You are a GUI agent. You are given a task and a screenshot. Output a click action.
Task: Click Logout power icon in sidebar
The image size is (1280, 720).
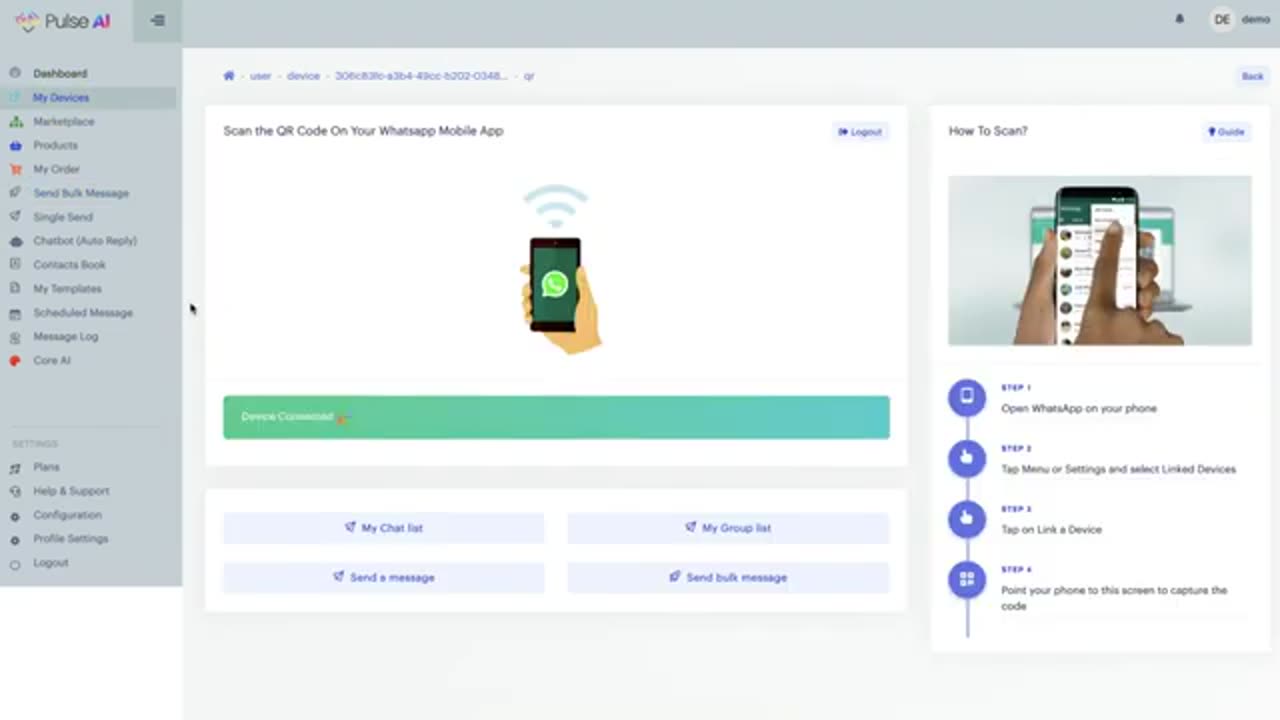15,564
